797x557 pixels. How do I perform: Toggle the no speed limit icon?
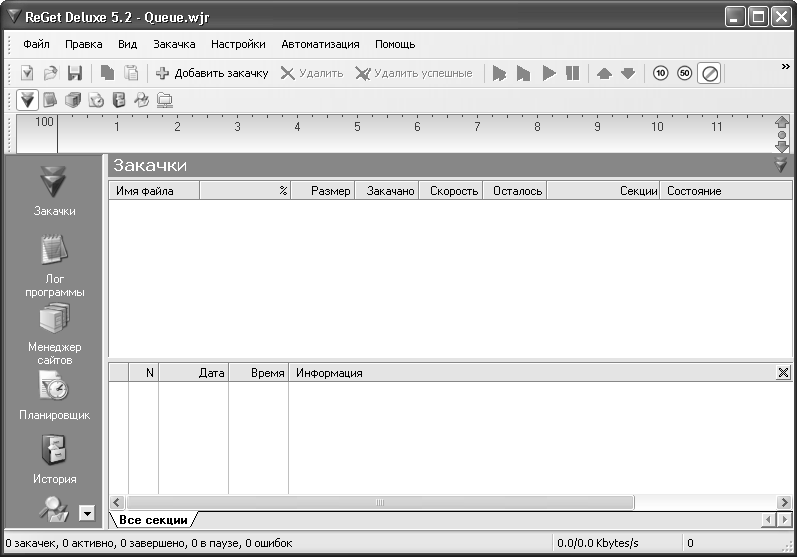(710, 74)
